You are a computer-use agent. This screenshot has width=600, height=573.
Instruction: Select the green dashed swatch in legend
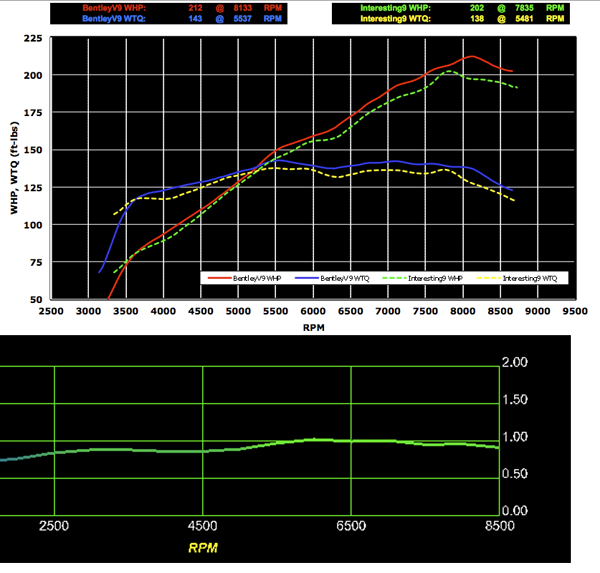pyautogui.click(x=395, y=278)
